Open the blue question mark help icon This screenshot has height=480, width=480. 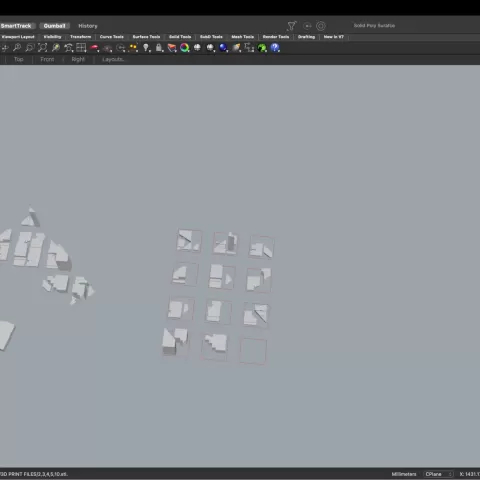click(275, 48)
